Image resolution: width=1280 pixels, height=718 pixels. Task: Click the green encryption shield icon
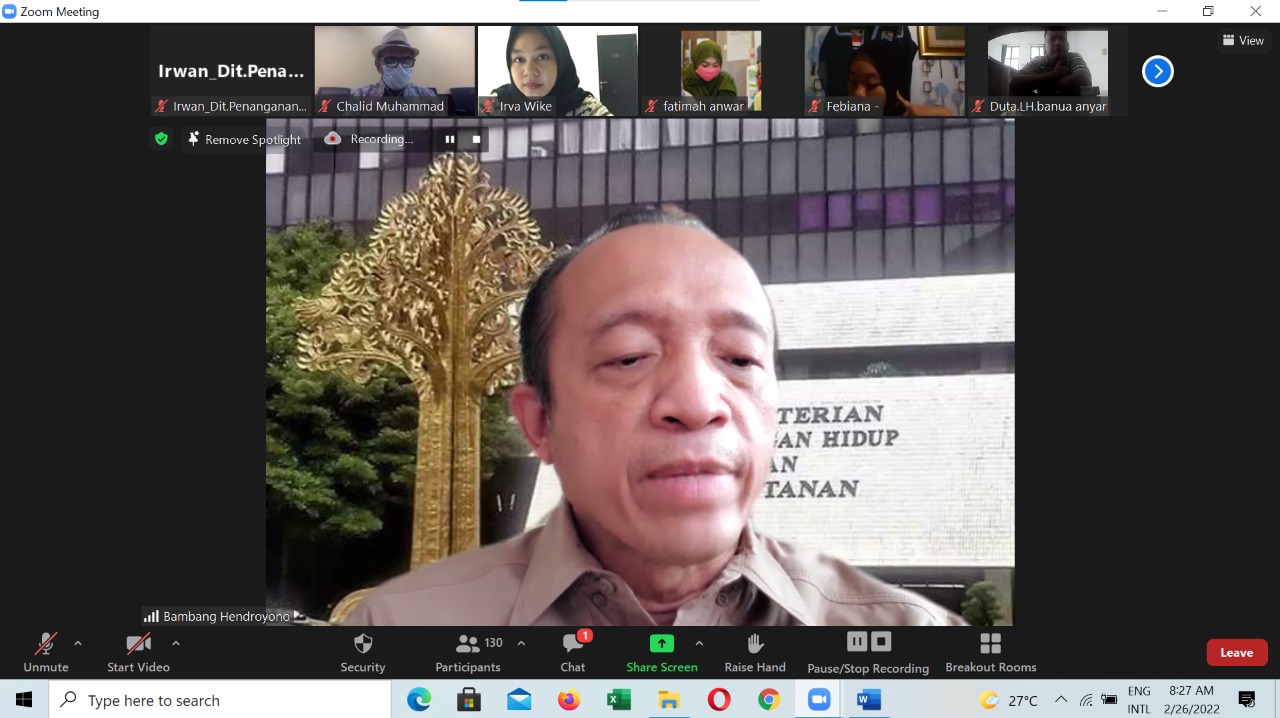[161, 139]
